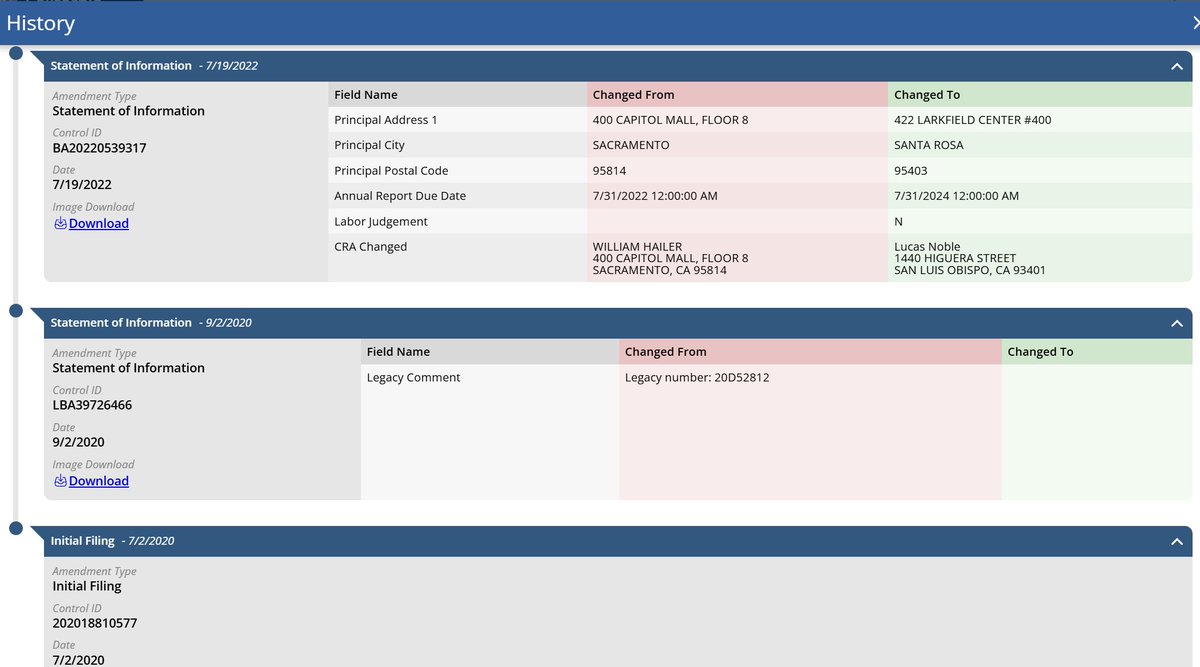Click the Principal Postal Code field name
The height and width of the screenshot is (667, 1200).
point(391,171)
